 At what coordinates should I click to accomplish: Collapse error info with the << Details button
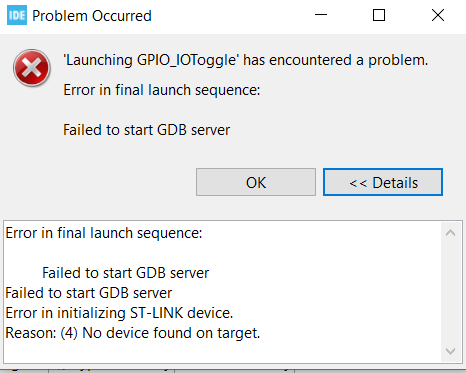383,182
